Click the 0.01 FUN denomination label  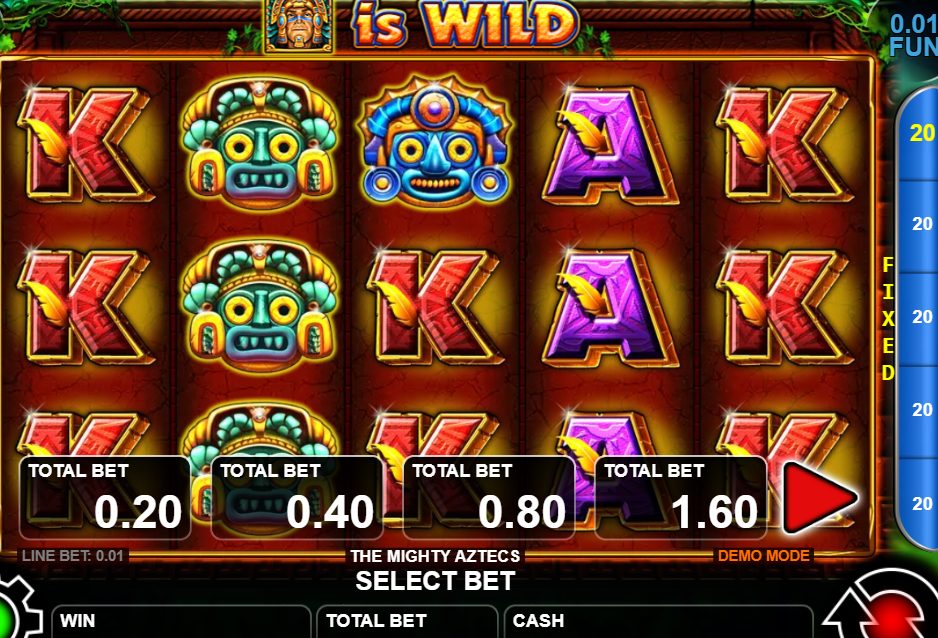pyautogui.click(x=913, y=34)
